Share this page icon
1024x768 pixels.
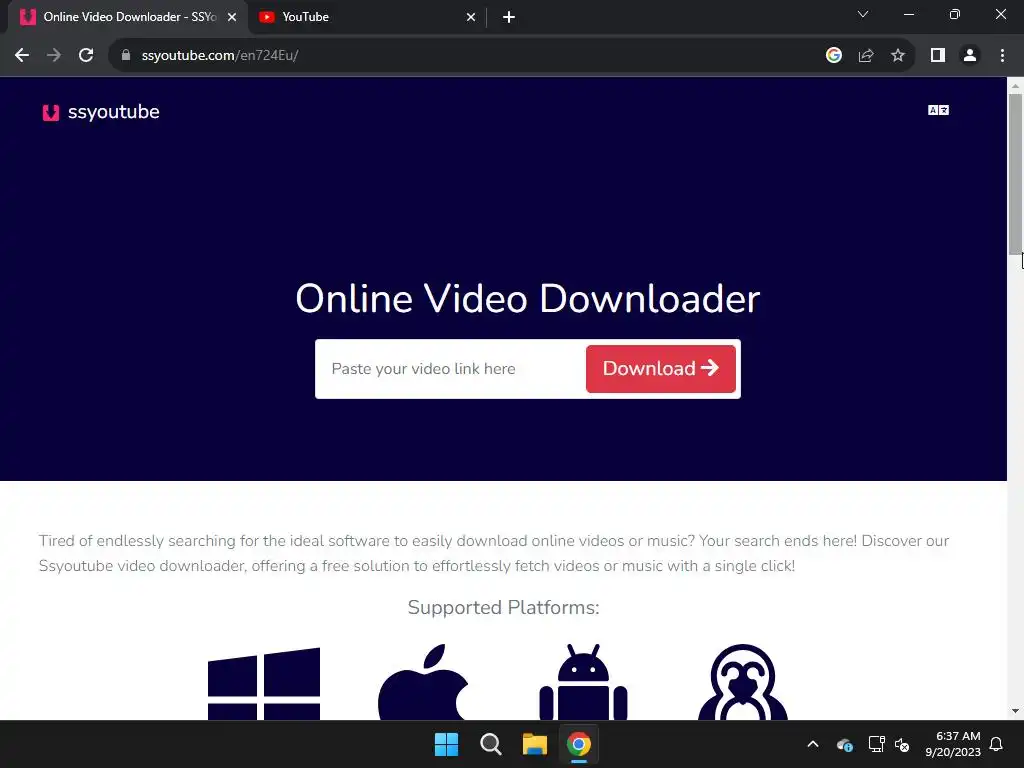(866, 56)
